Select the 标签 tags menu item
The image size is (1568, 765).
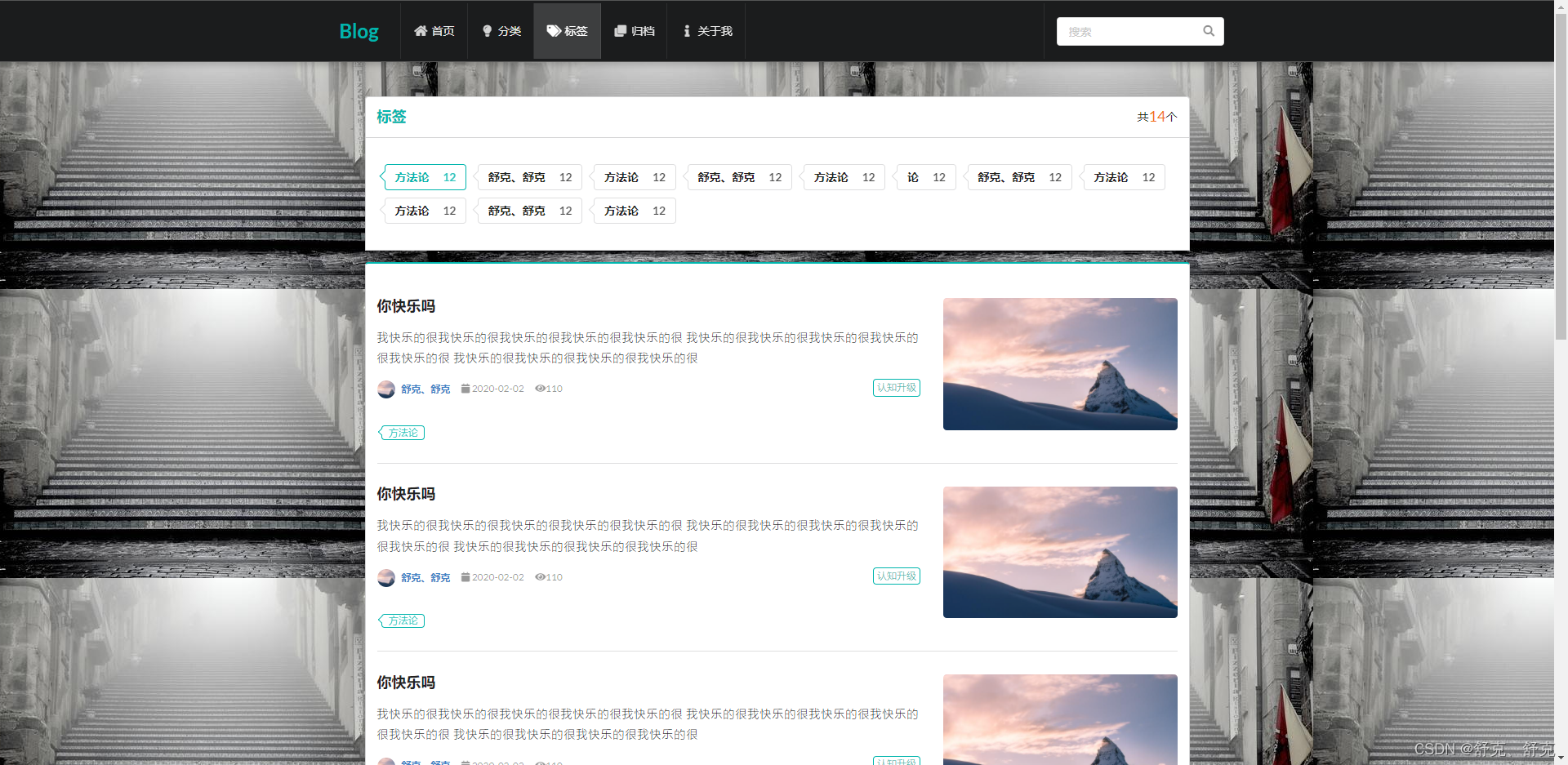click(x=567, y=31)
